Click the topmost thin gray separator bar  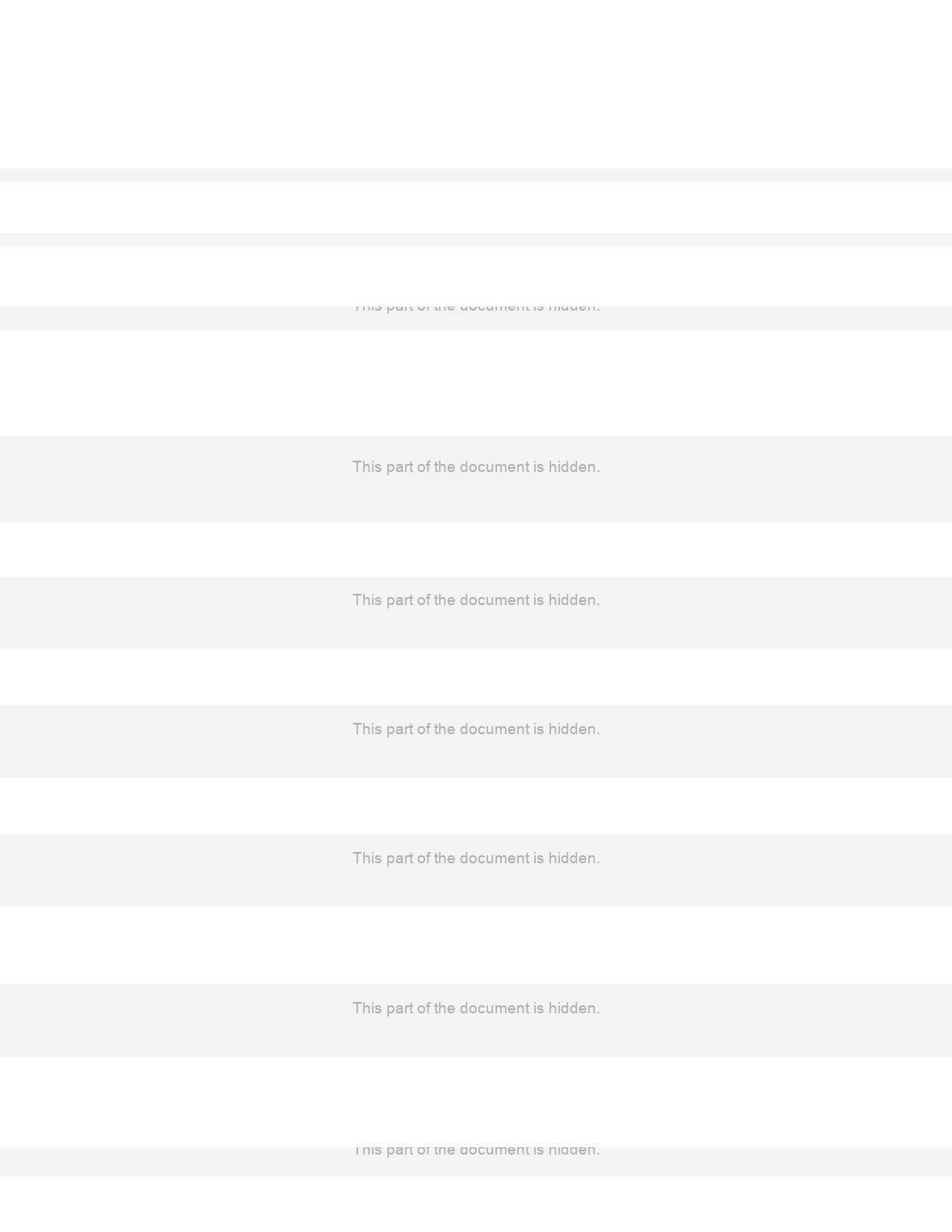point(476,175)
